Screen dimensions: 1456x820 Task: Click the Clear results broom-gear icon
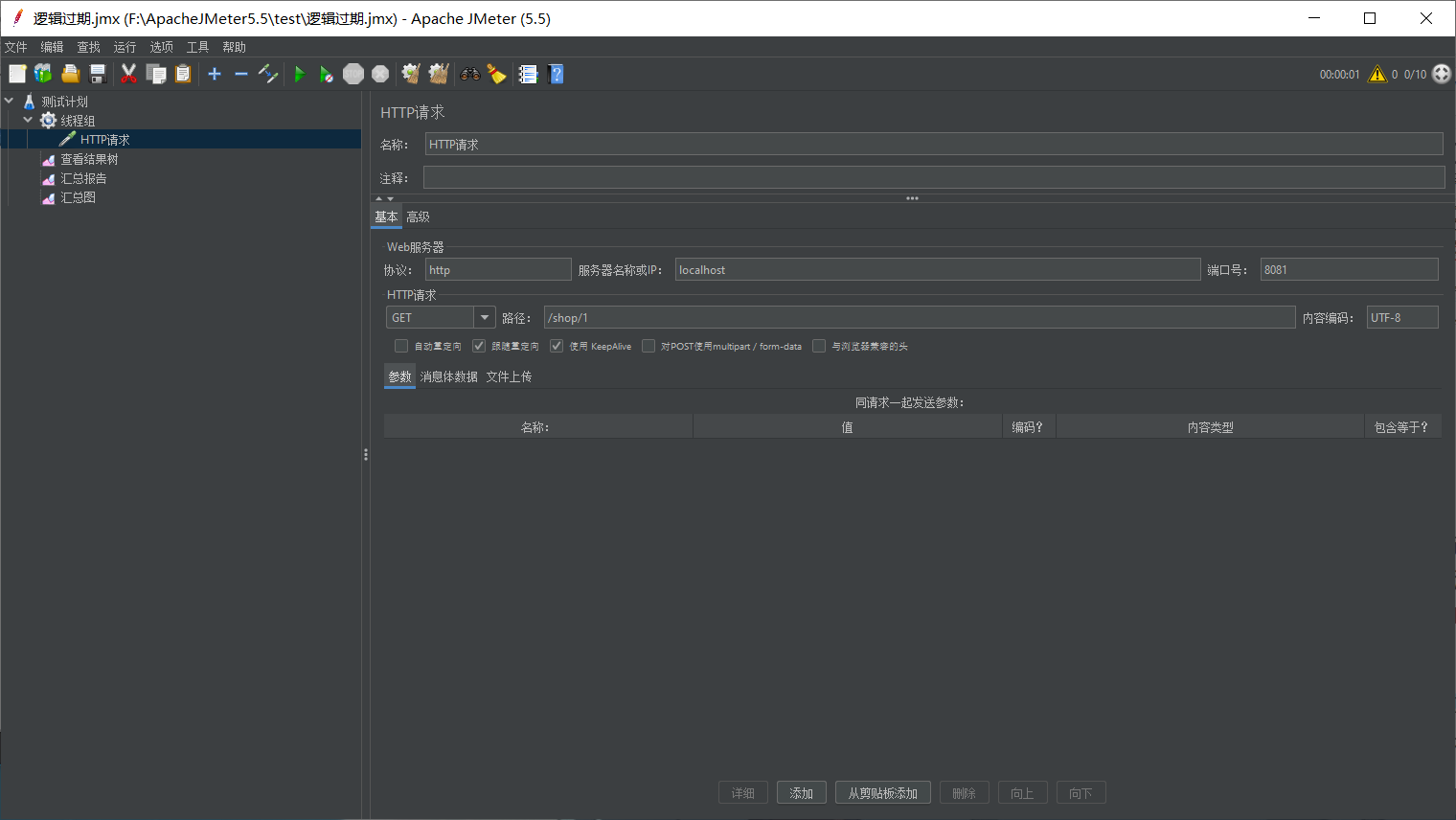411,74
